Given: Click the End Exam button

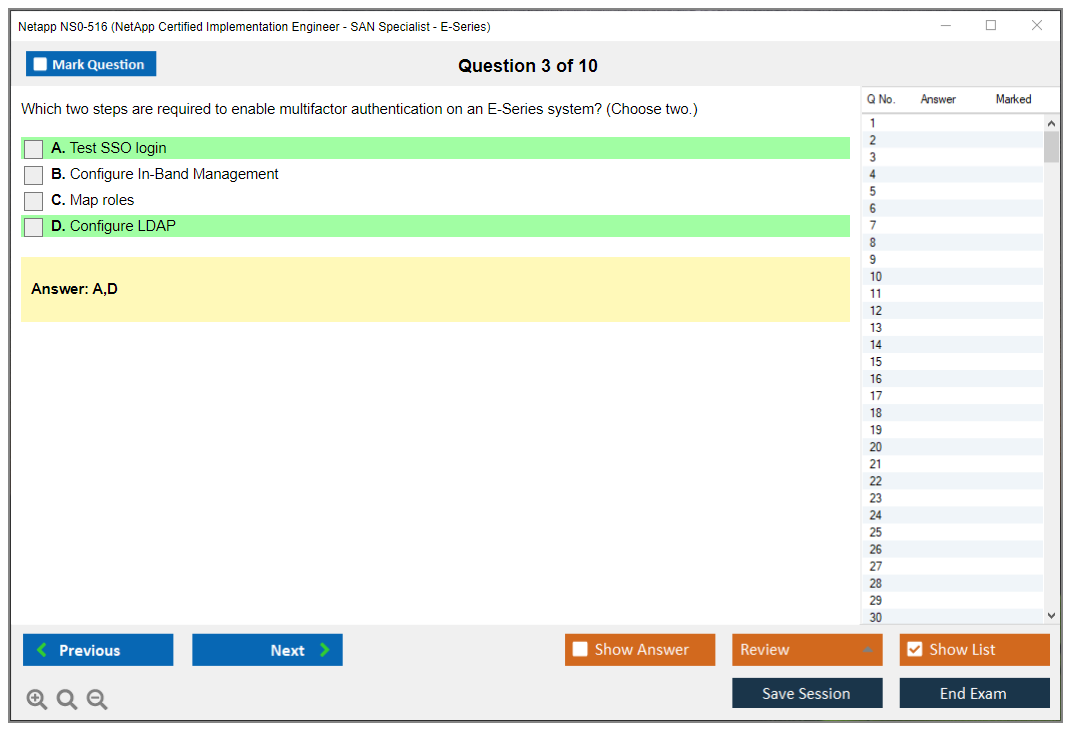Looking at the screenshot, I should pos(973,693).
